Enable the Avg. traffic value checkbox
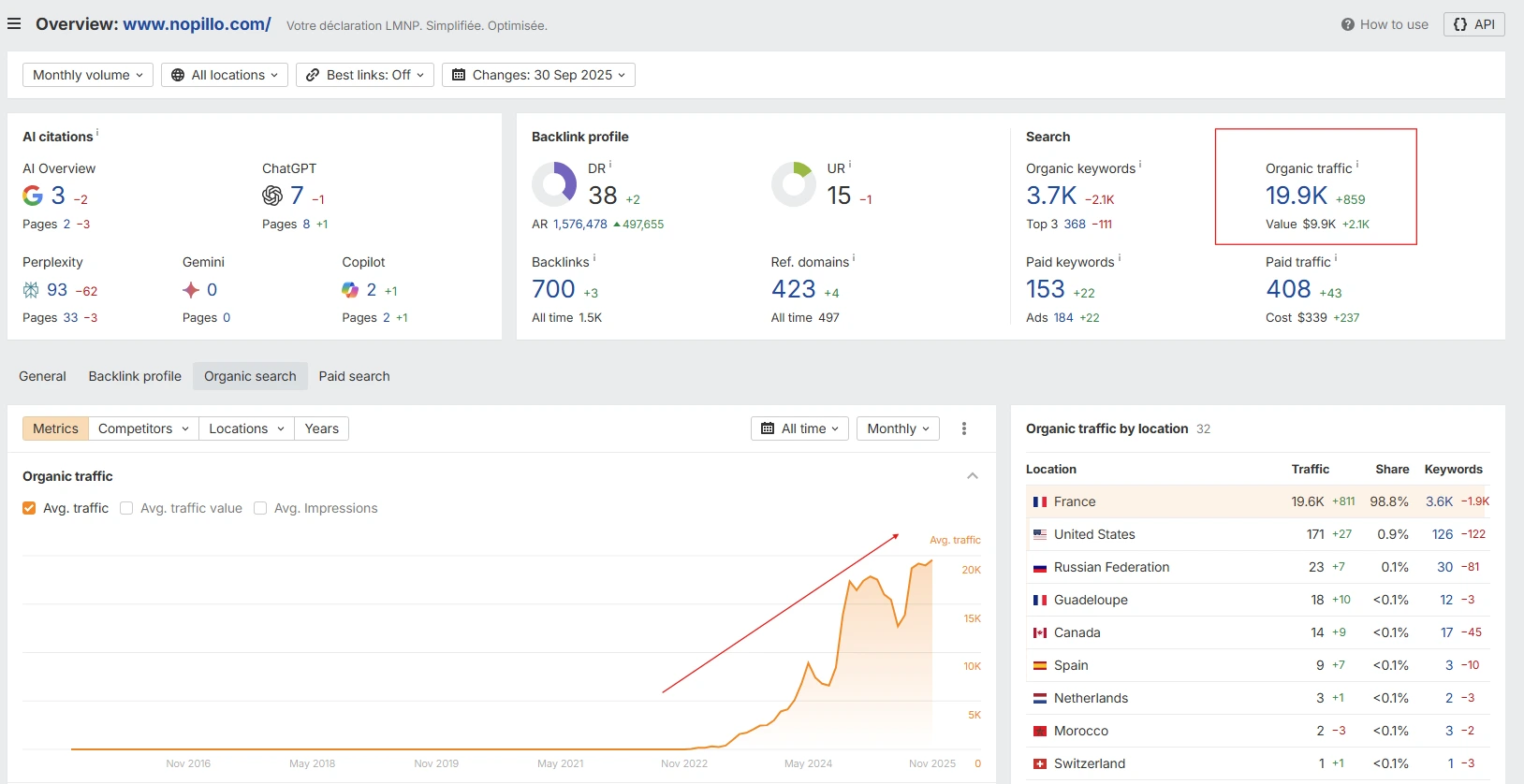This screenshot has height=784, width=1524. click(x=126, y=508)
